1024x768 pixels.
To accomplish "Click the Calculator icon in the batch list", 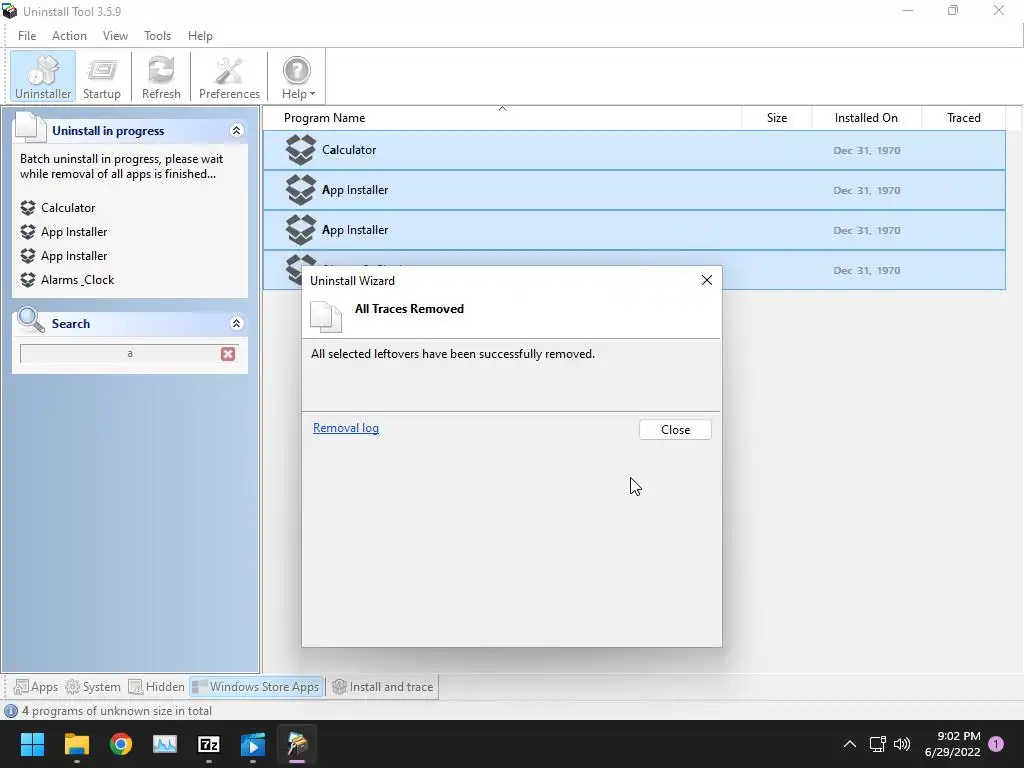I will (27, 208).
